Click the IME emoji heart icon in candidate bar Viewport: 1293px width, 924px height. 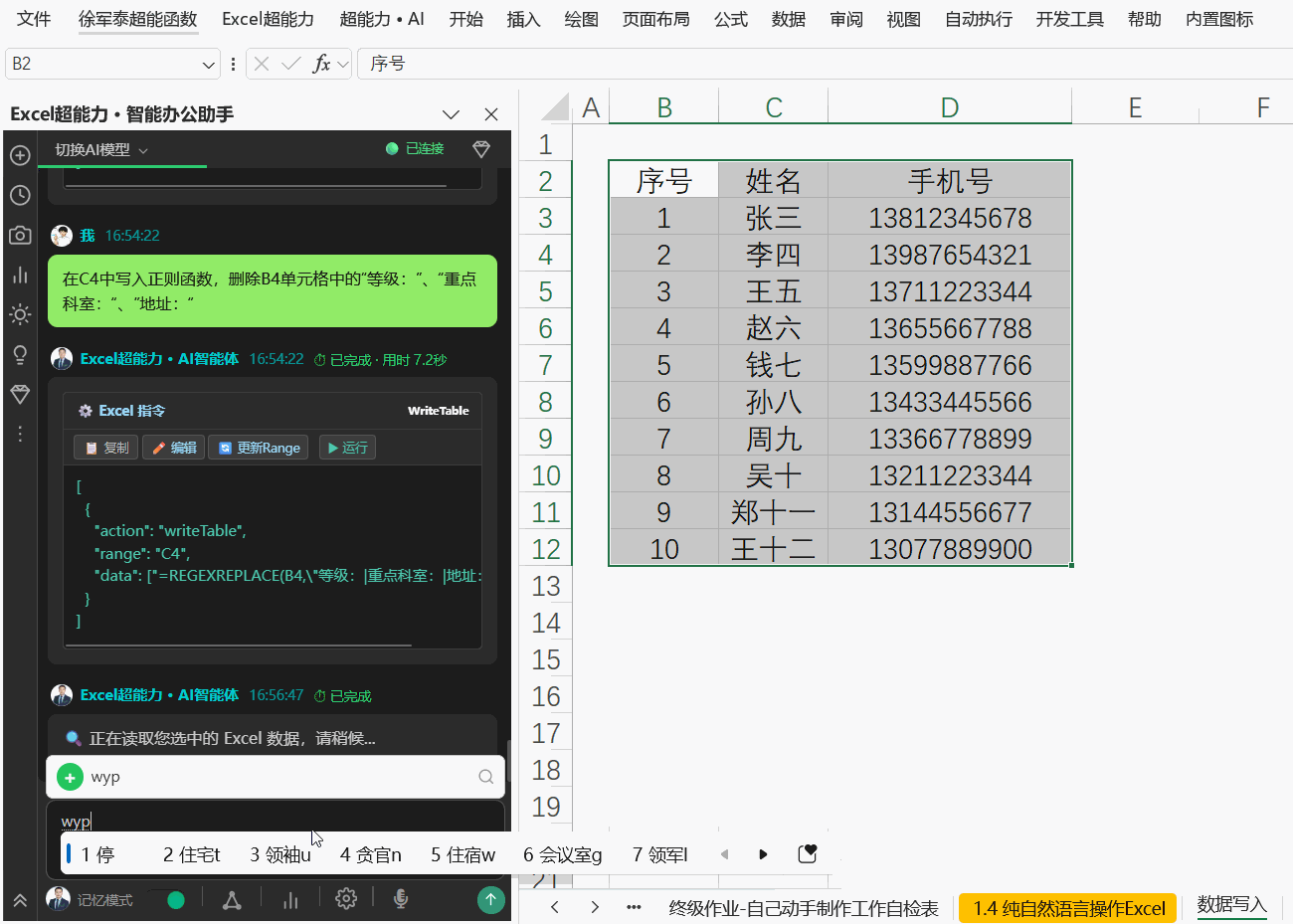tap(808, 854)
